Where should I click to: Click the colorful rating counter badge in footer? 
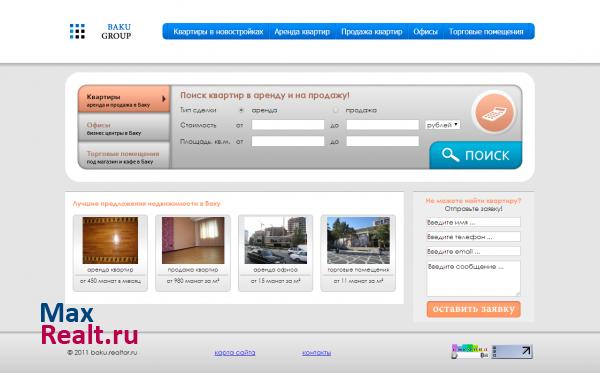point(470,352)
